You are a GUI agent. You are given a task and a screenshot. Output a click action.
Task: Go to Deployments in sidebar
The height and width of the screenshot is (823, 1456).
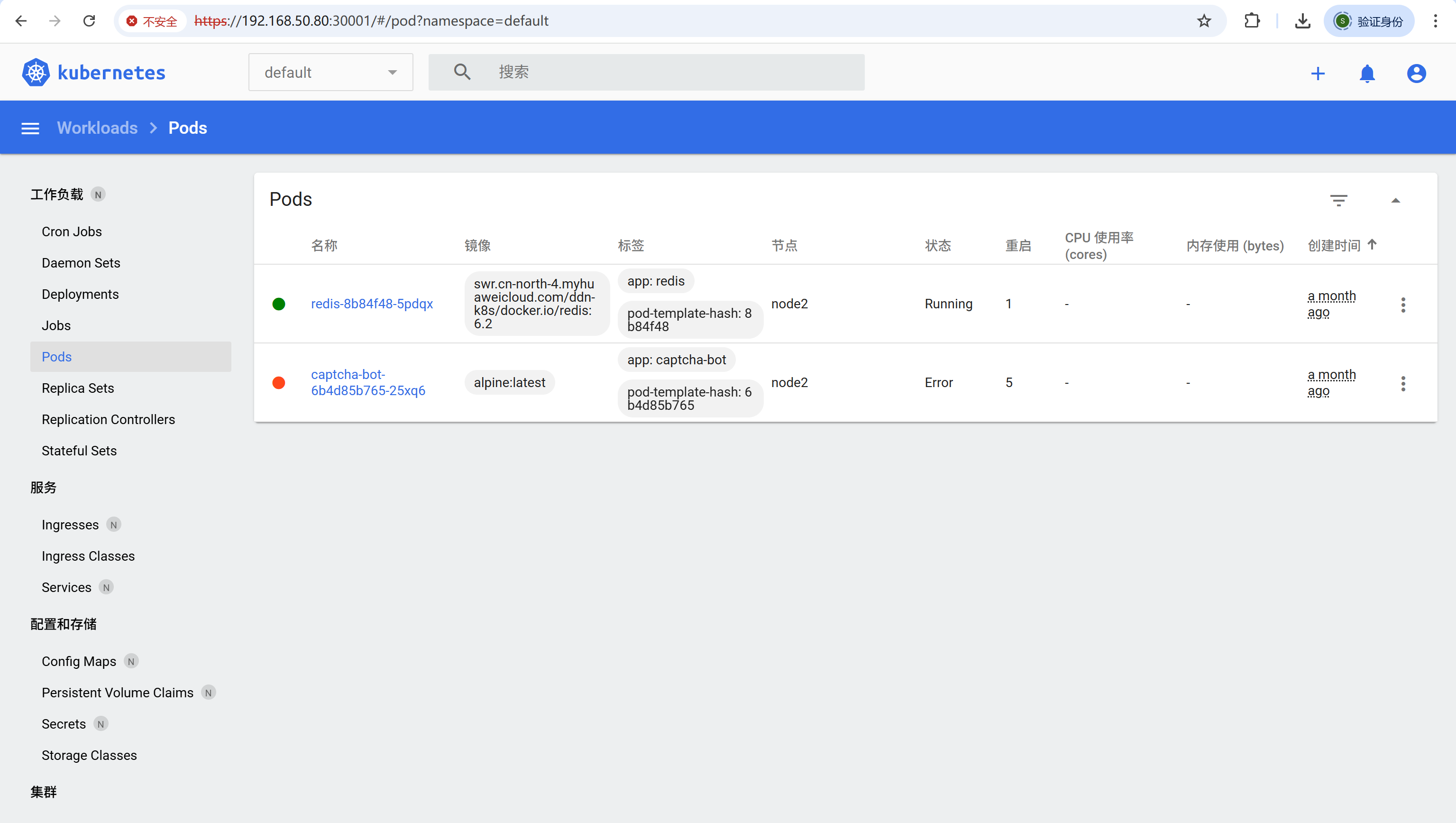click(x=80, y=294)
